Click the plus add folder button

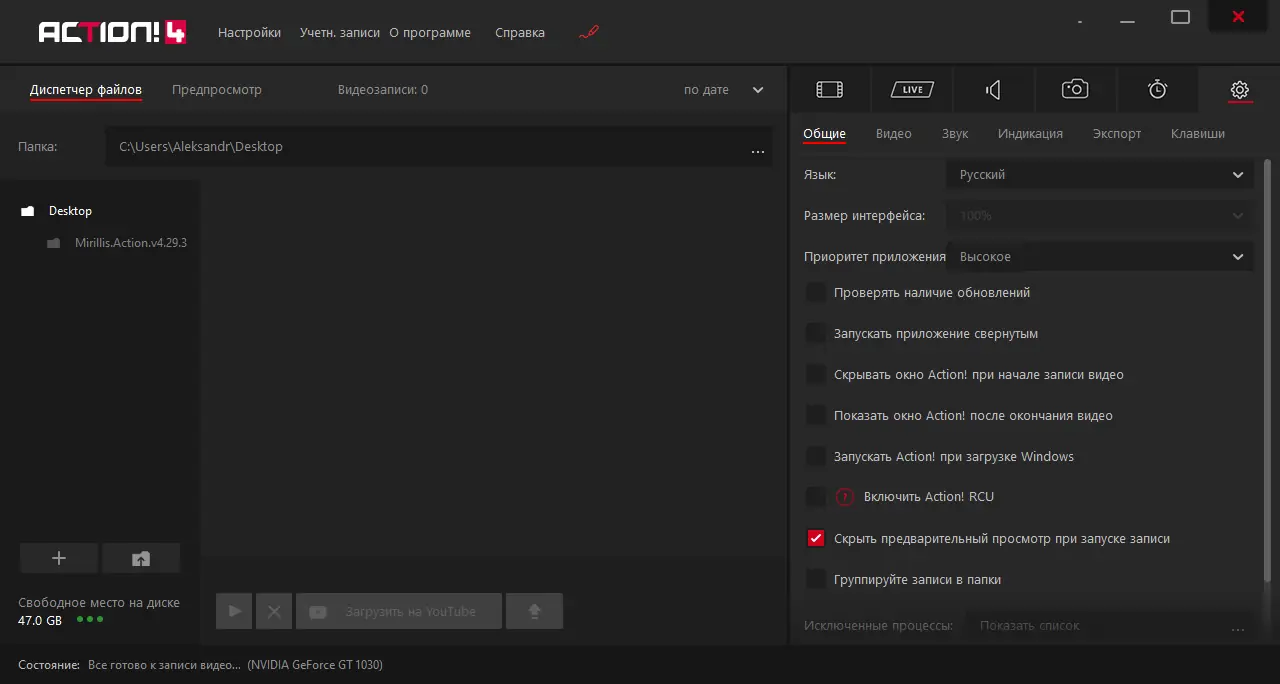point(59,558)
